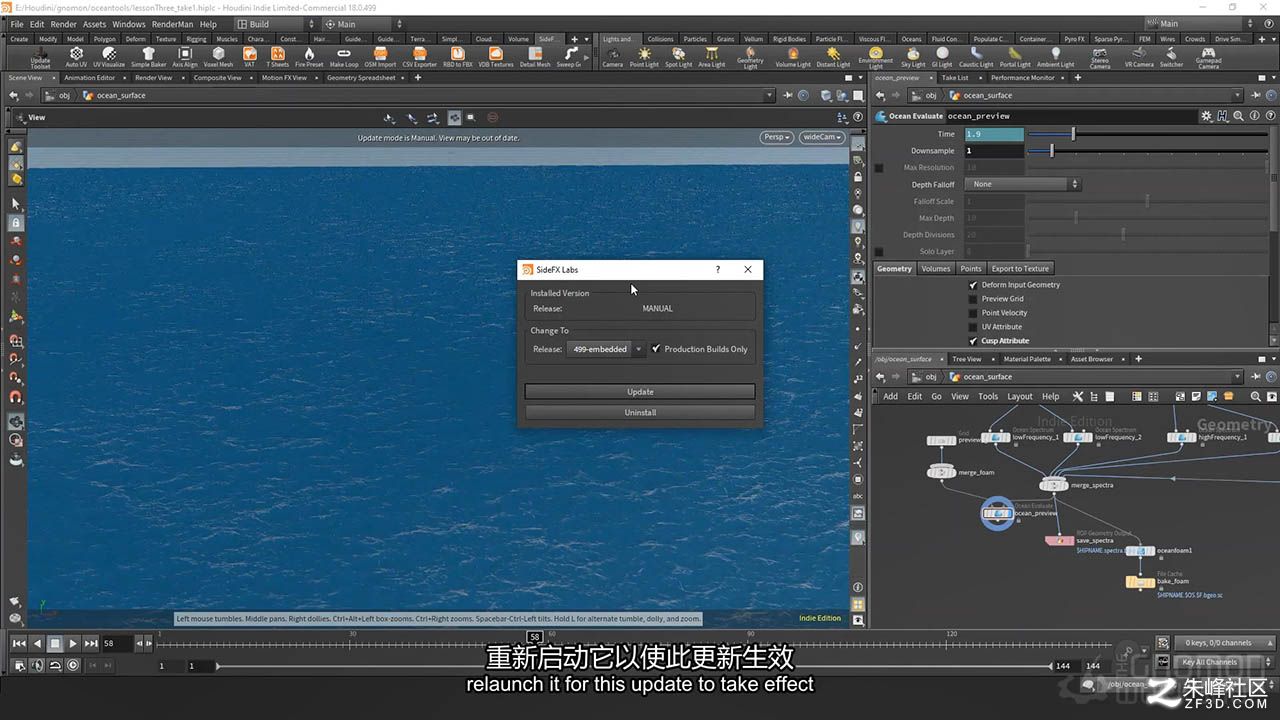Screen dimensions: 1280x720
Task: Open the VDB Textures tool
Action: coord(495,57)
